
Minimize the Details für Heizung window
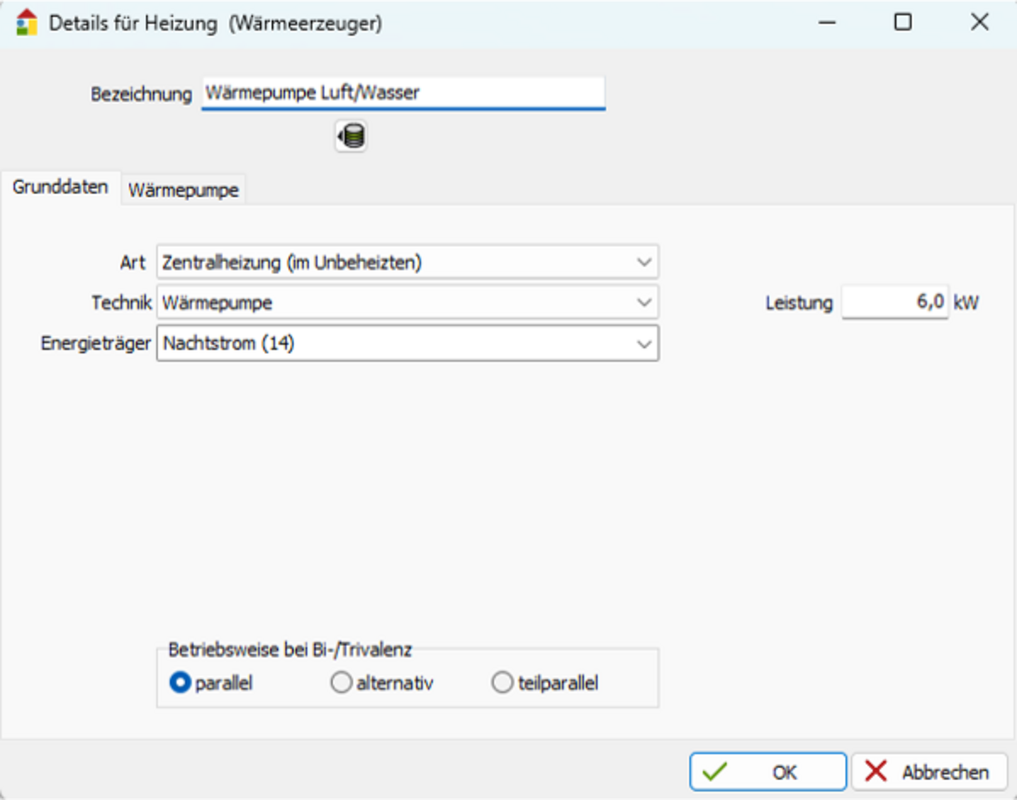[826, 22]
